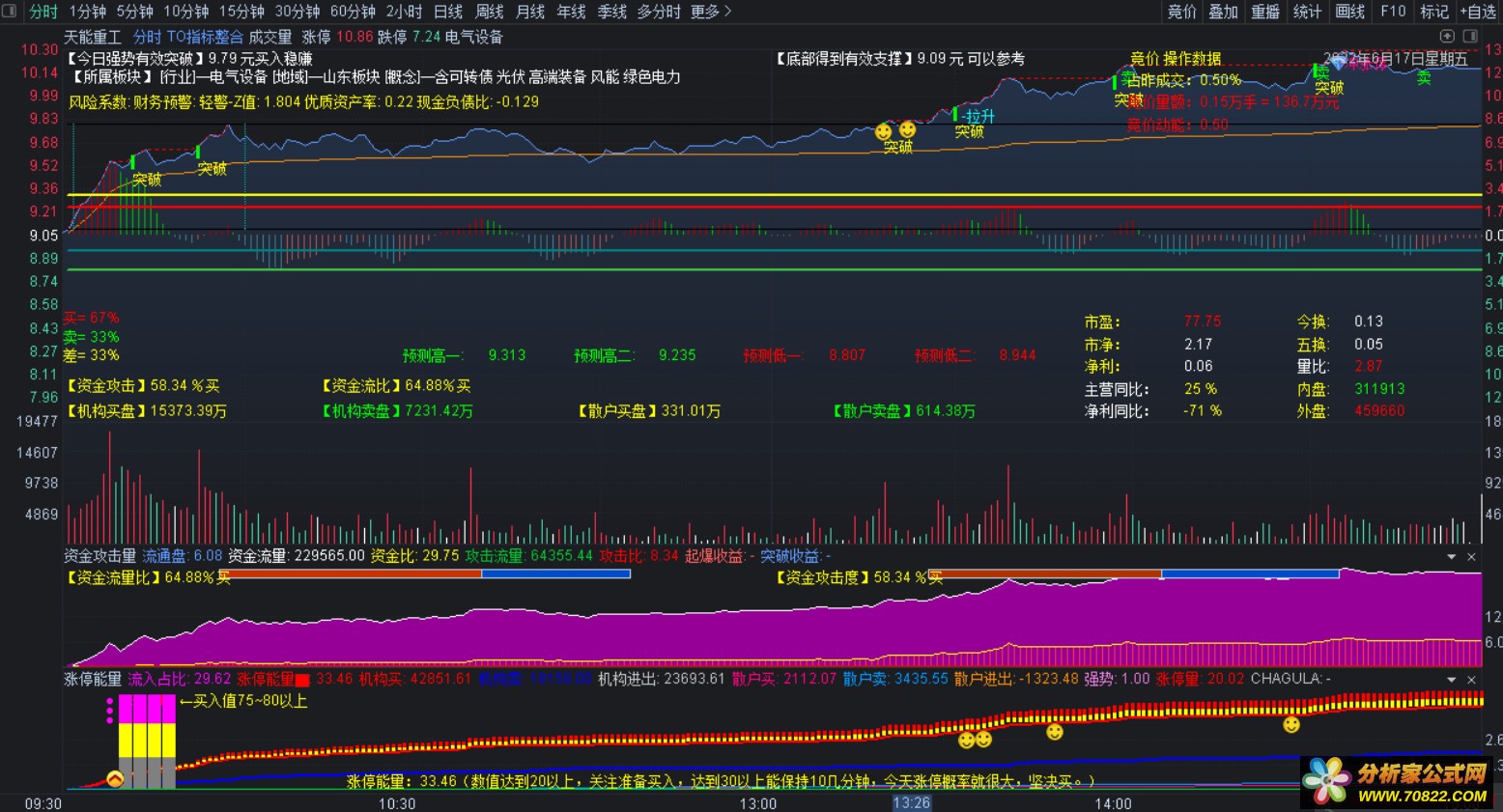Toggle the left panel icon beside 分时
Viewport: 1503px width, 812px height.
(10, 12)
